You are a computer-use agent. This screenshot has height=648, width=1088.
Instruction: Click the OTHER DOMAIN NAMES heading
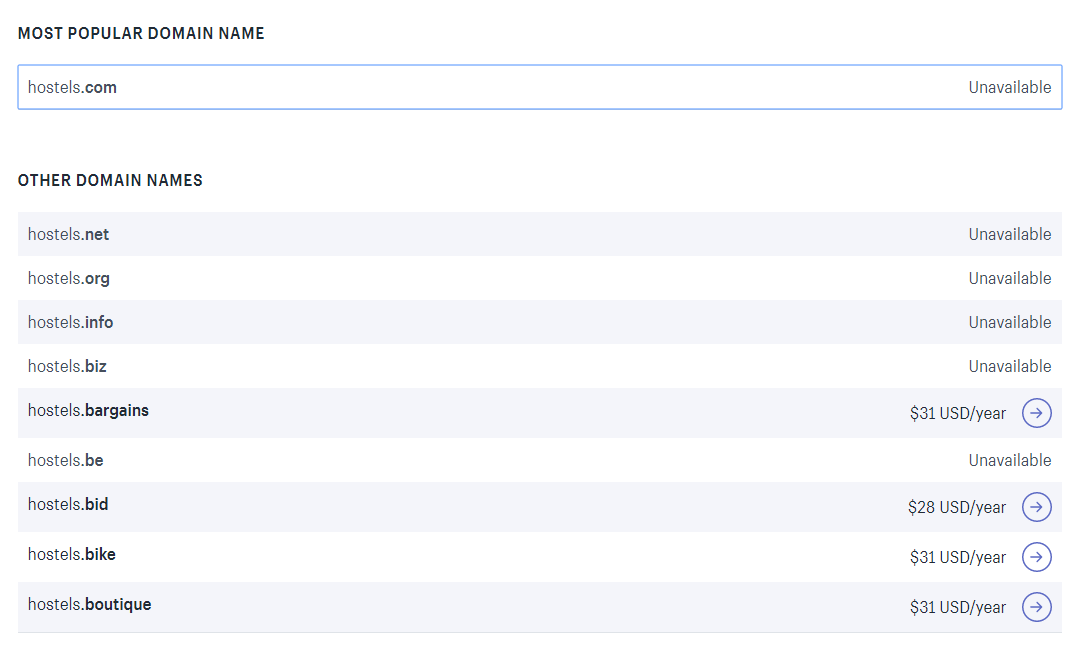[110, 180]
